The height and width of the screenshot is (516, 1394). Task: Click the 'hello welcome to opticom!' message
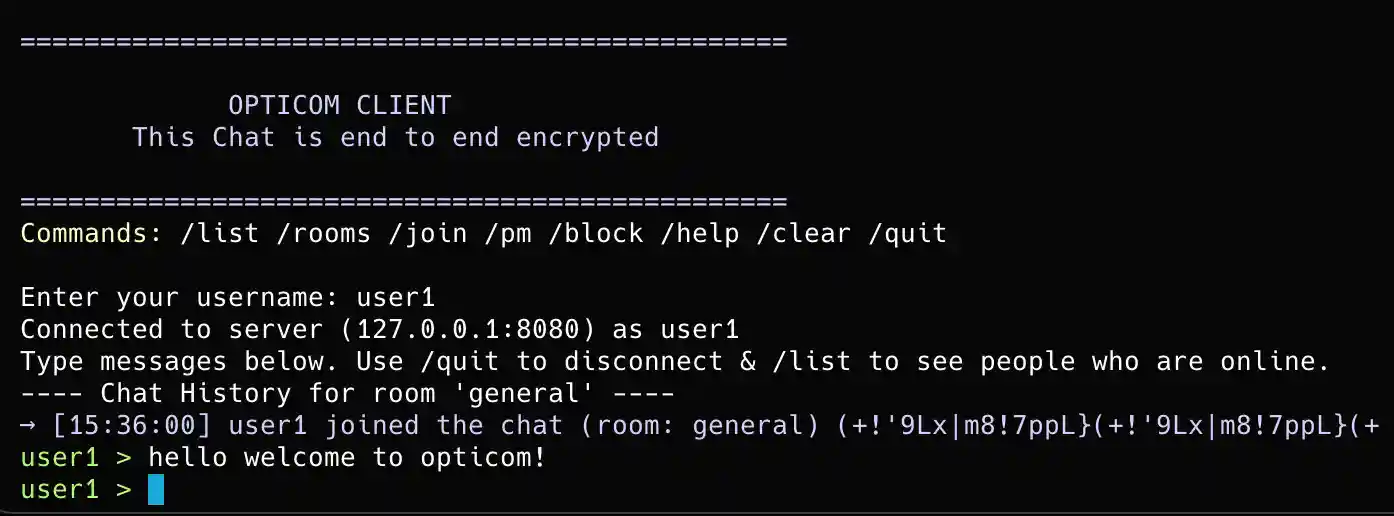[348, 458]
